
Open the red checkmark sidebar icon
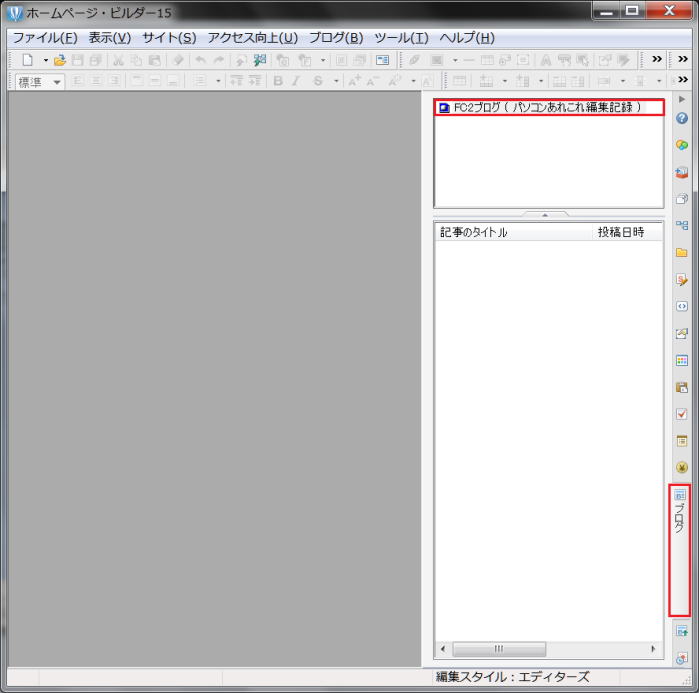click(x=682, y=414)
